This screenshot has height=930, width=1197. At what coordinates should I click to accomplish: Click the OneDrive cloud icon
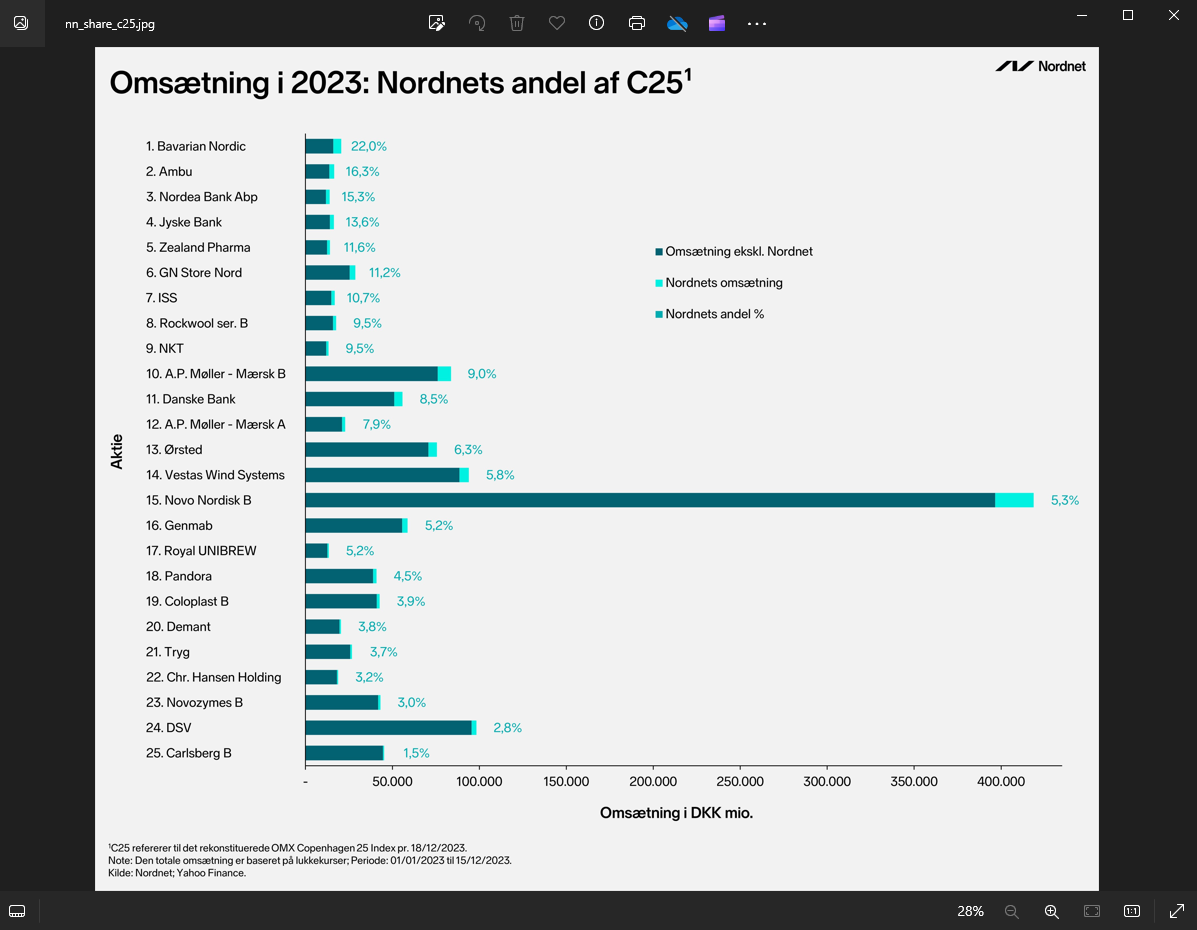677,24
